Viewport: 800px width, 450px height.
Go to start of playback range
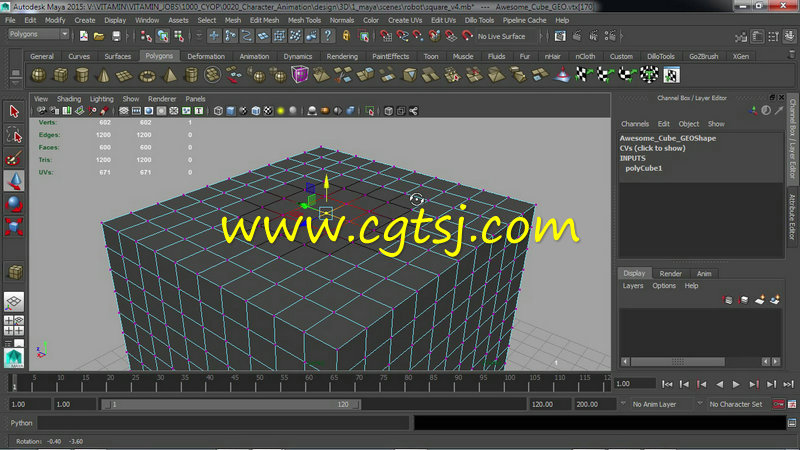(x=666, y=384)
